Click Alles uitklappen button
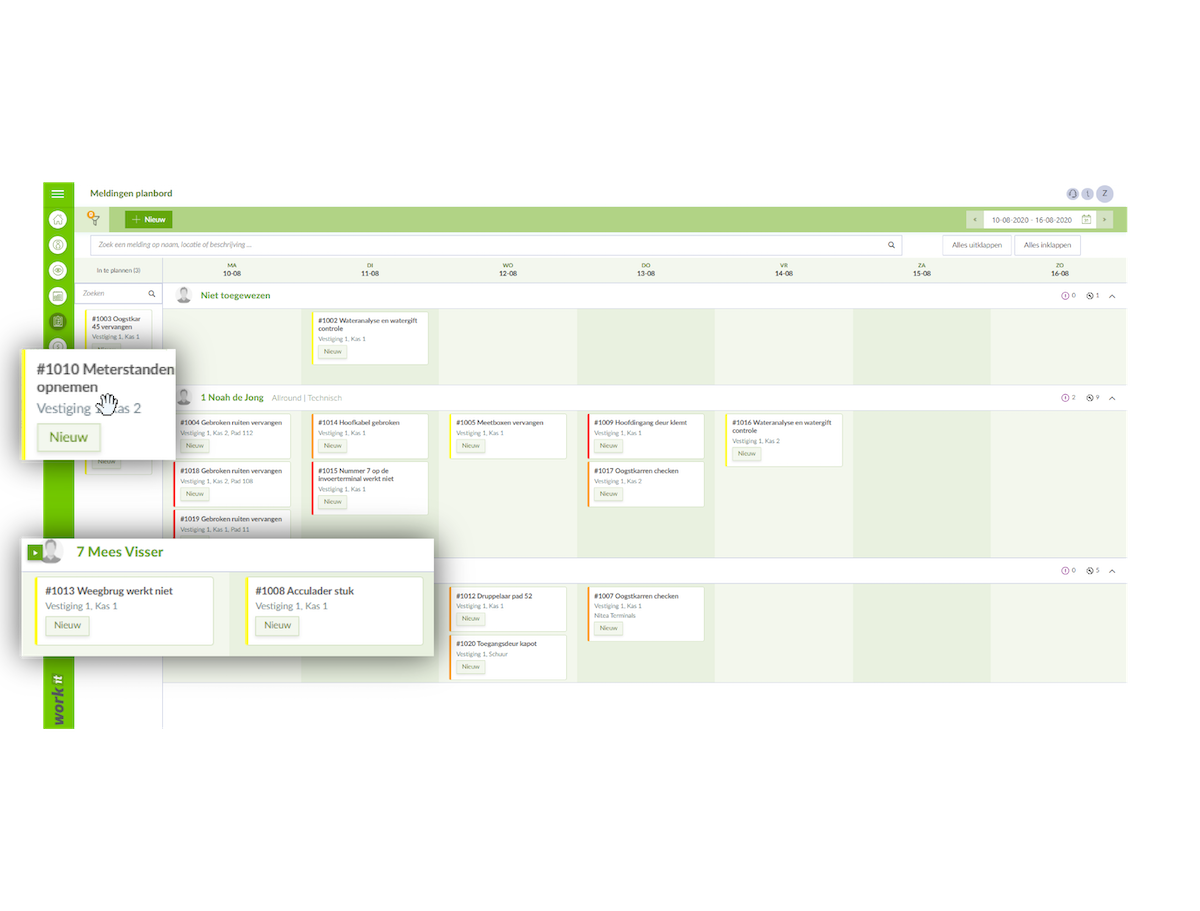This screenshot has height=911, width=1200. click(976, 245)
